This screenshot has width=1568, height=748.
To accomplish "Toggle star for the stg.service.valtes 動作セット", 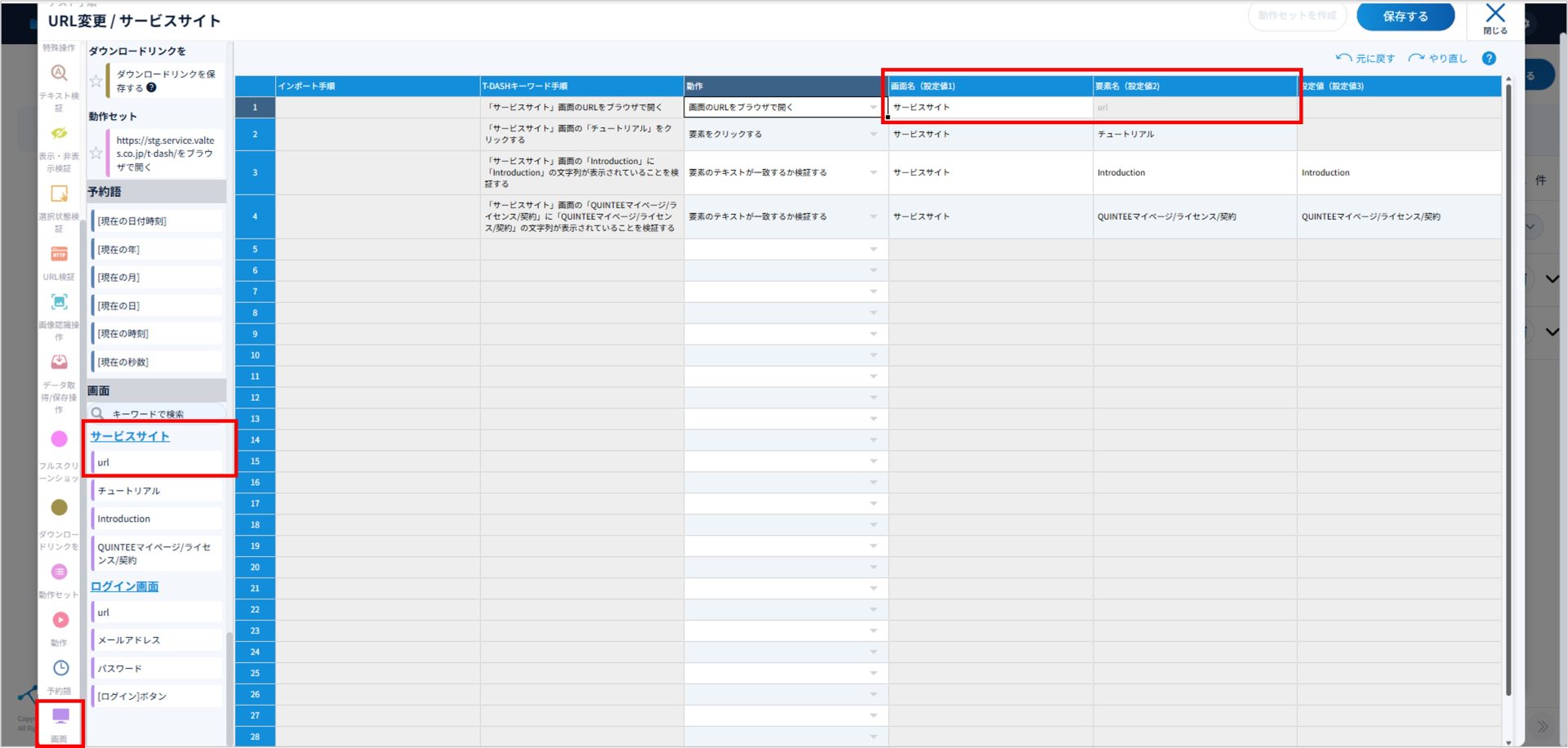I will click(x=96, y=153).
